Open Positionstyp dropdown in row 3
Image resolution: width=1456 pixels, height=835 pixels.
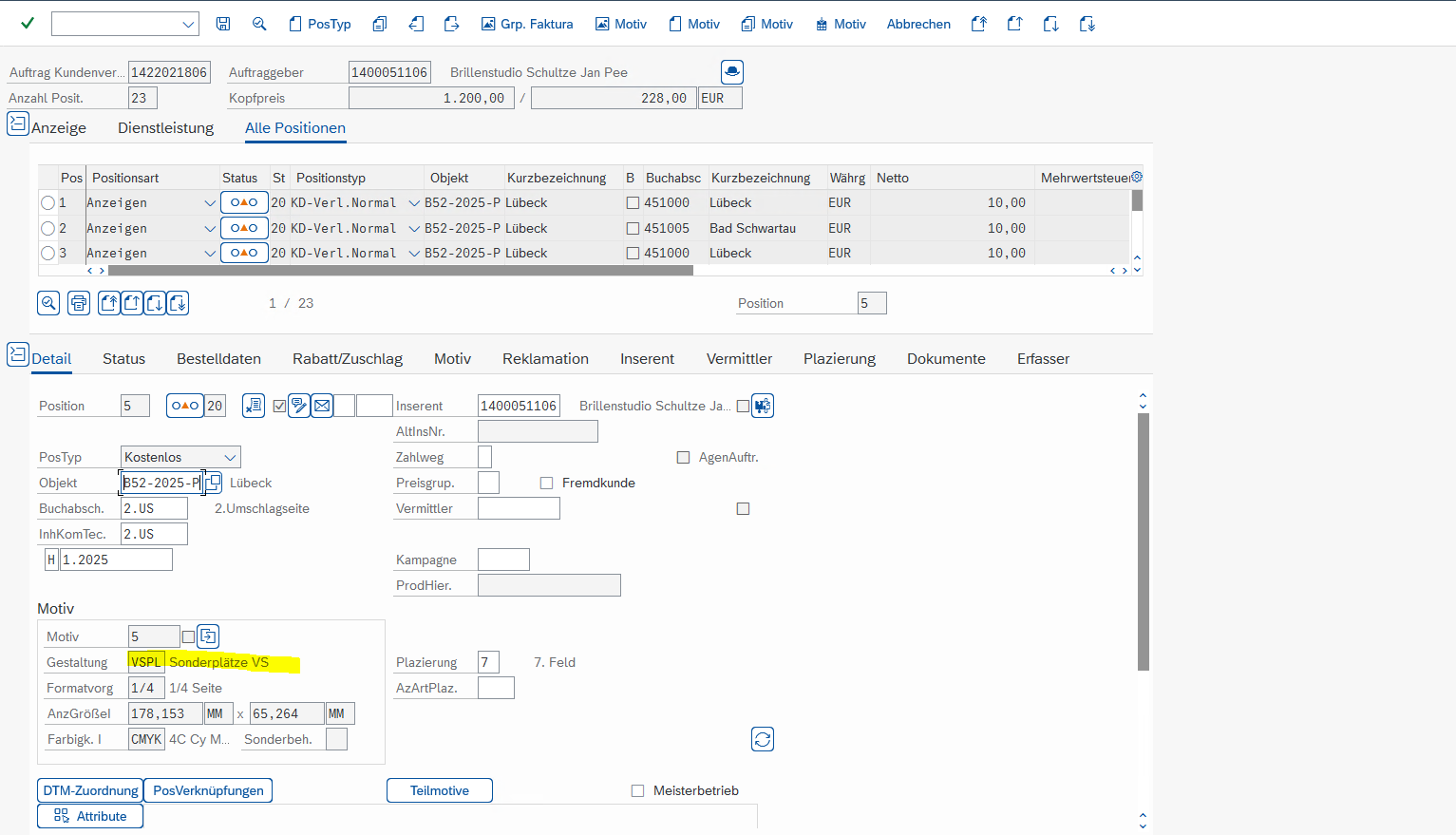414,253
